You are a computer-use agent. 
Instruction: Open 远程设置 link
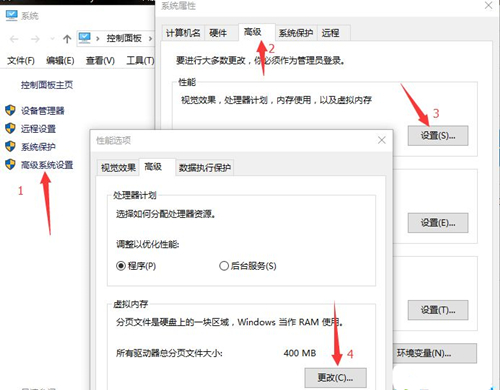pos(38,129)
